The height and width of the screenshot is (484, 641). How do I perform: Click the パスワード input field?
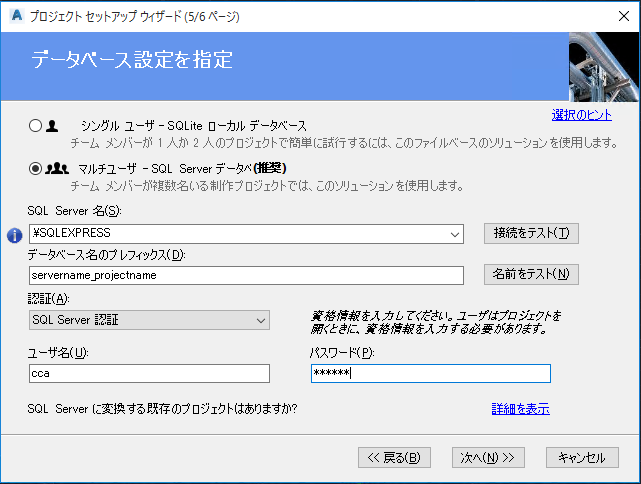(x=430, y=373)
